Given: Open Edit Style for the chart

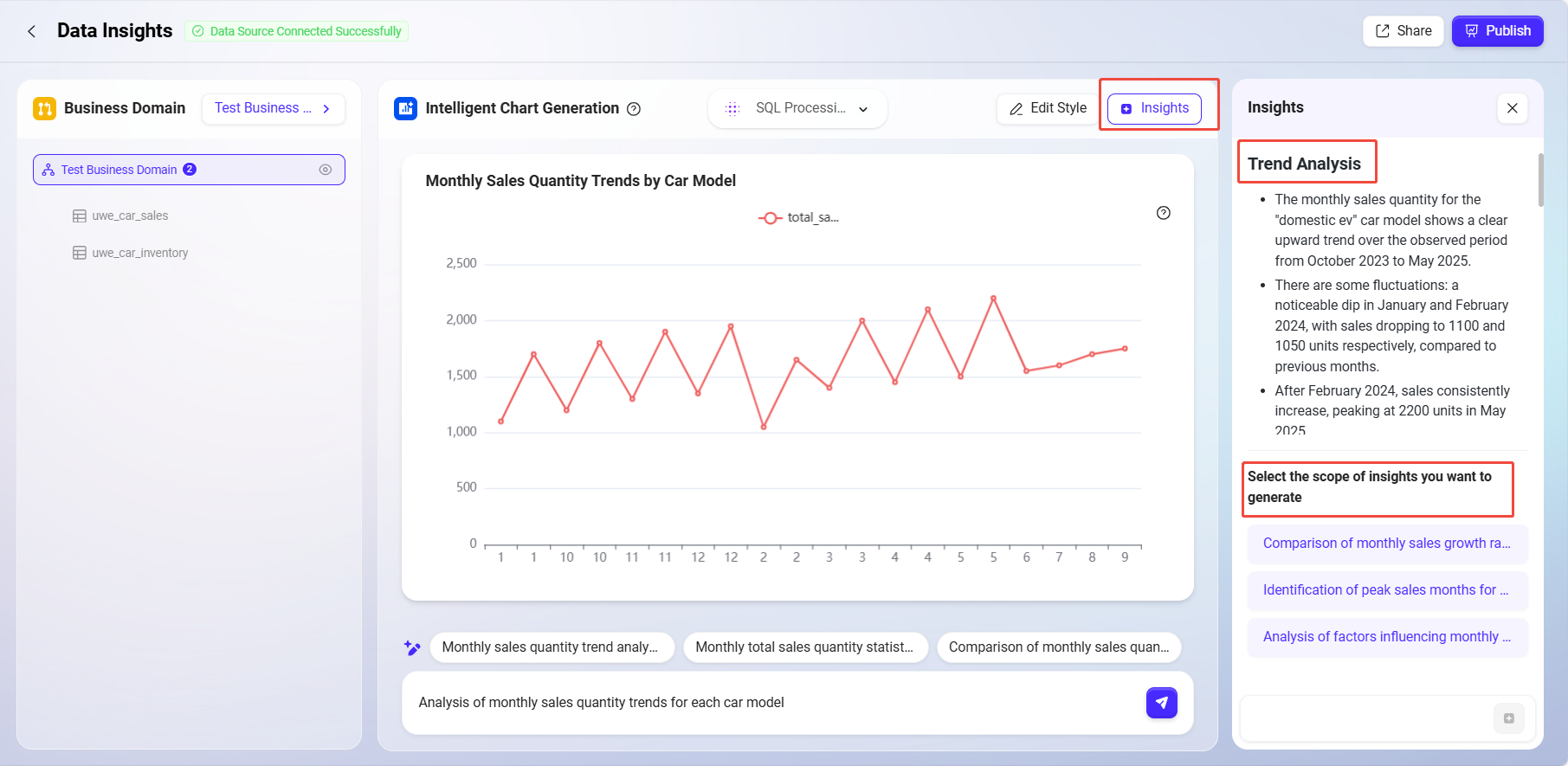Looking at the screenshot, I should tap(1048, 109).
